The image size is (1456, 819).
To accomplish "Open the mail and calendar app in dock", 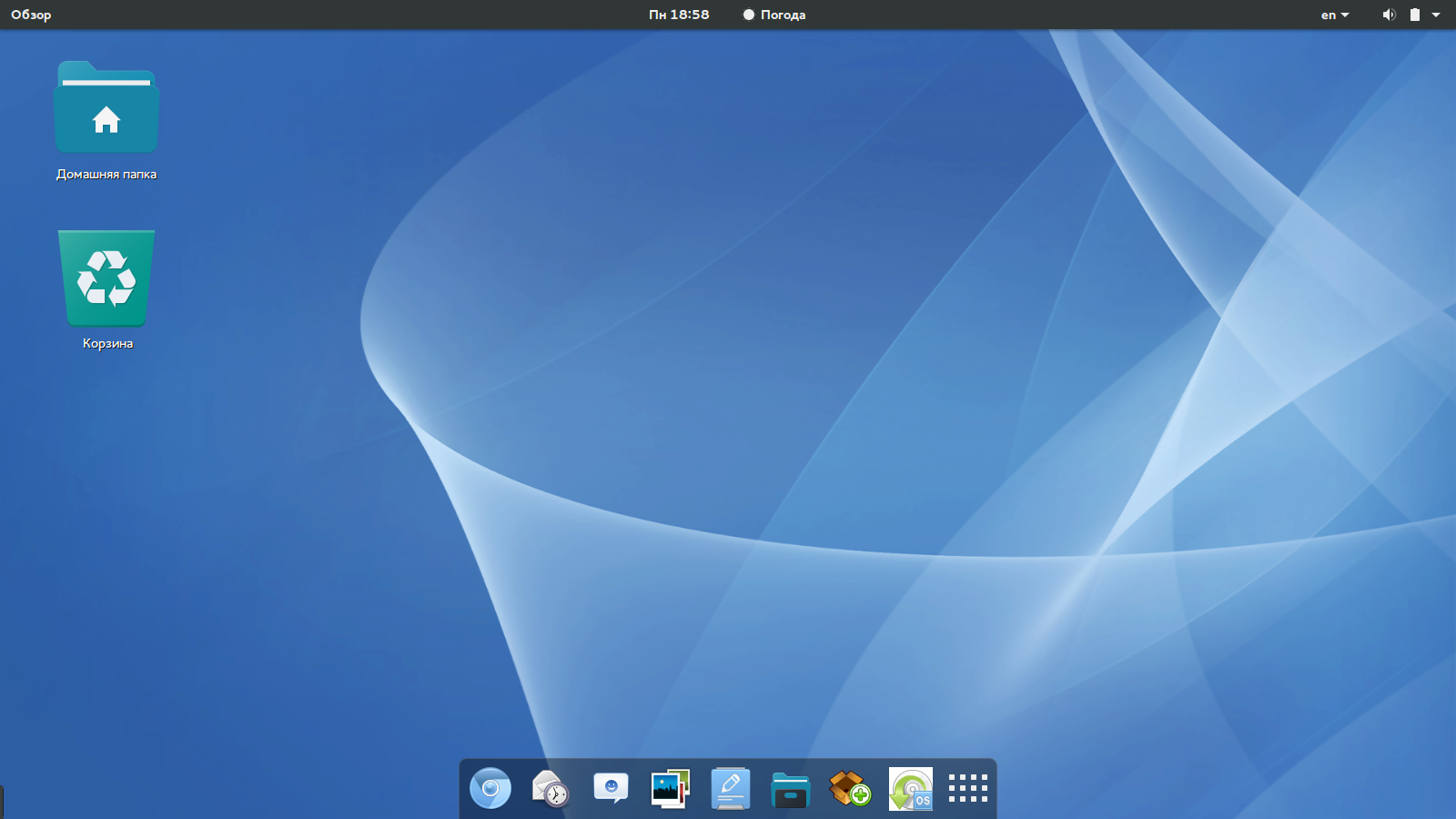I will (551, 788).
